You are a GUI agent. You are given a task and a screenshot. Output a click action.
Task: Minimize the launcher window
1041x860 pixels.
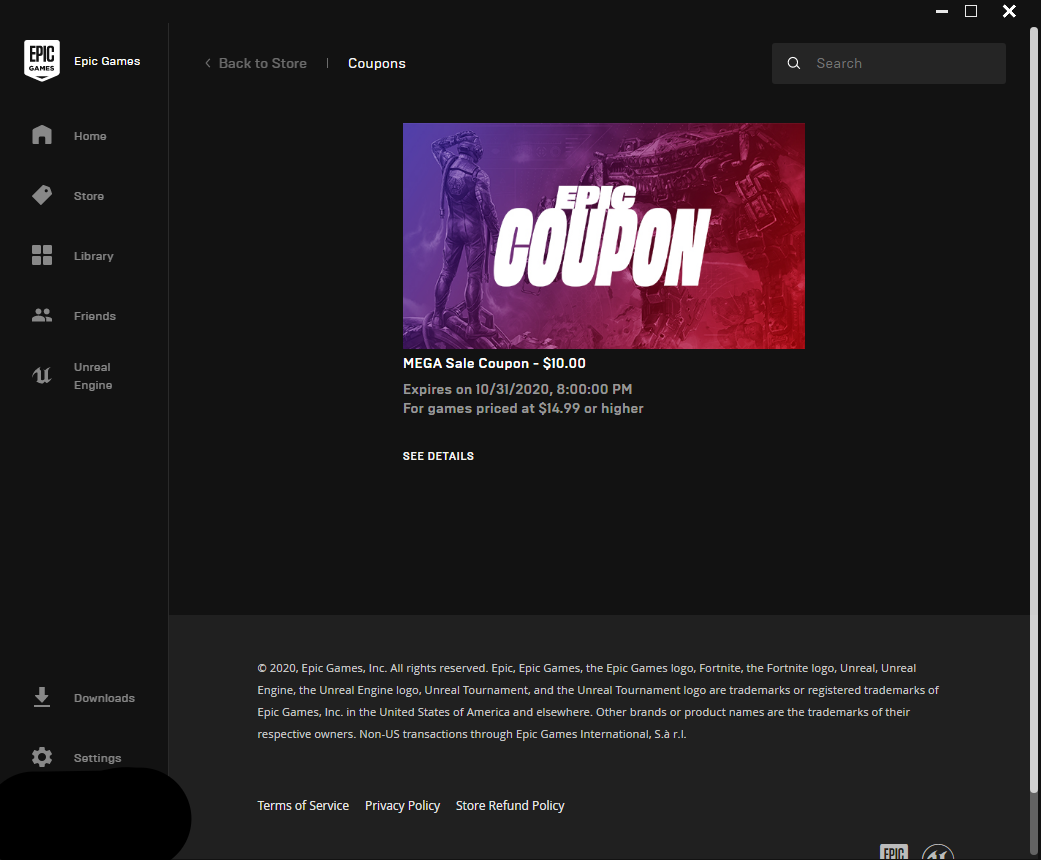pyautogui.click(x=941, y=11)
